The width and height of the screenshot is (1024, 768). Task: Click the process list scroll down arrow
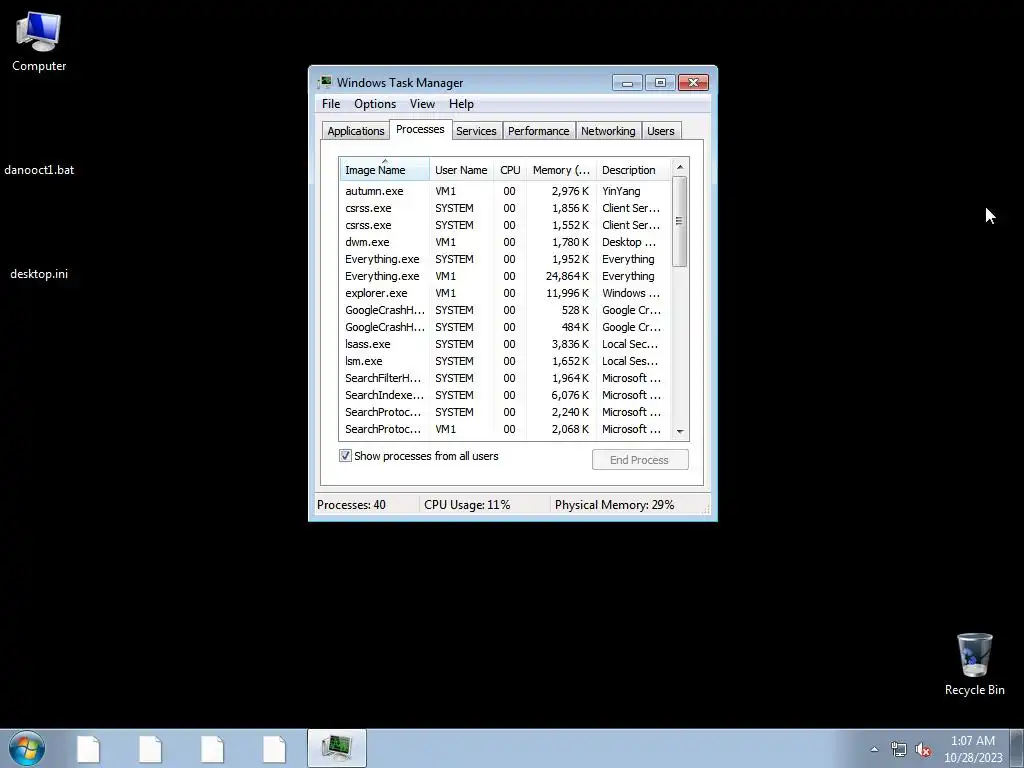[x=680, y=432]
